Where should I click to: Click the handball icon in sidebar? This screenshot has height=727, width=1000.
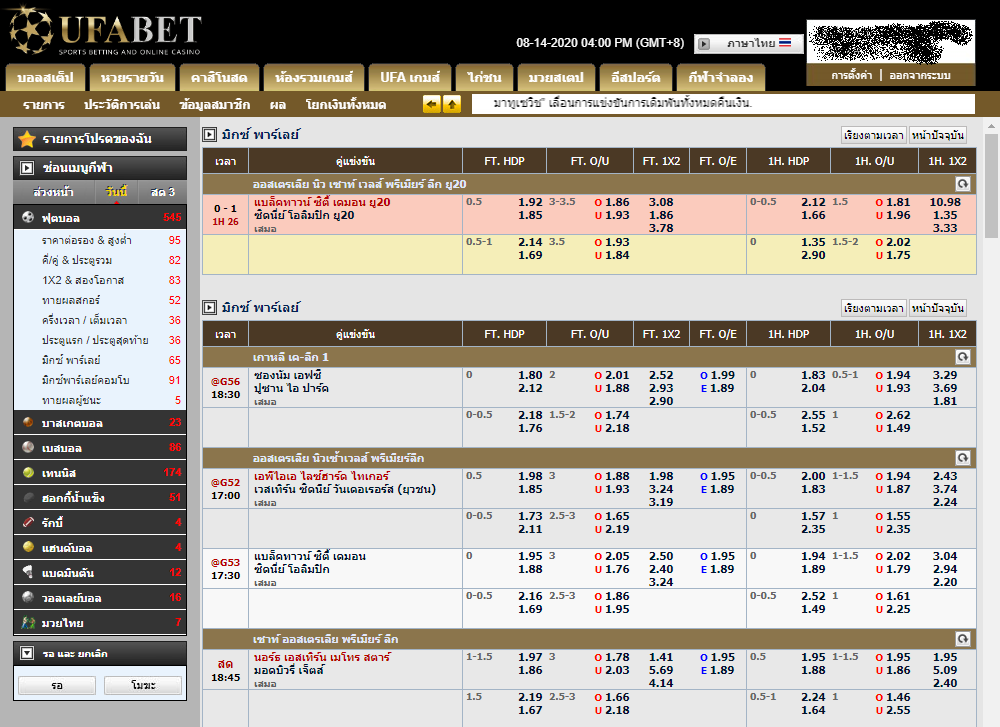[28, 547]
